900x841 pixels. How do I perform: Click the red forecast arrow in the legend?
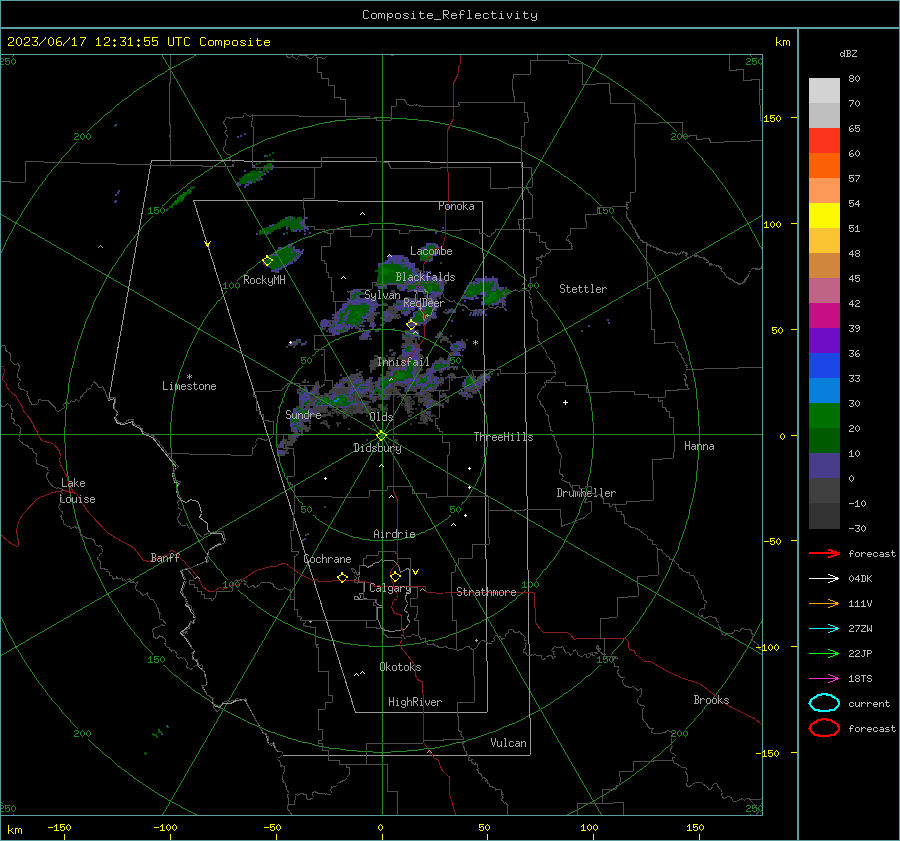click(824, 553)
